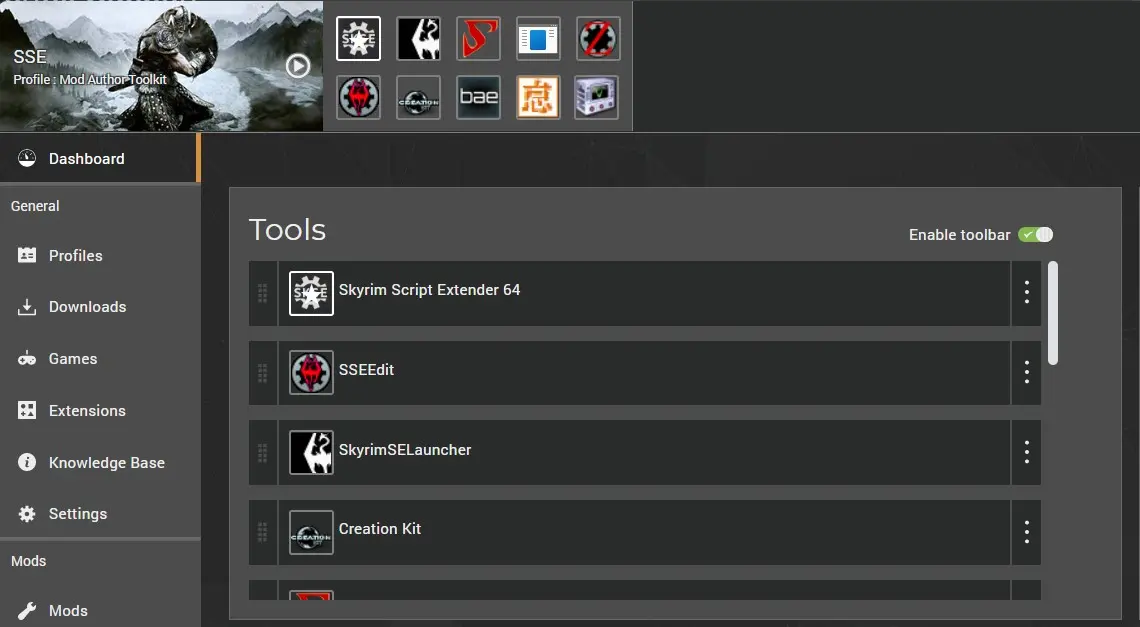The image size is (1140, 627).
Task: Select the 'SSEEdit' tool name text
Action: pyautogui.click(x=366, y=370)
